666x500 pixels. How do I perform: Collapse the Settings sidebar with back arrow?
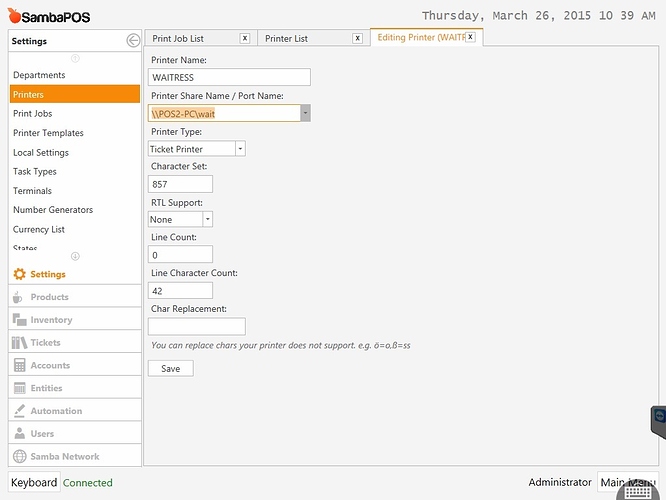click(x=133, y=41)
